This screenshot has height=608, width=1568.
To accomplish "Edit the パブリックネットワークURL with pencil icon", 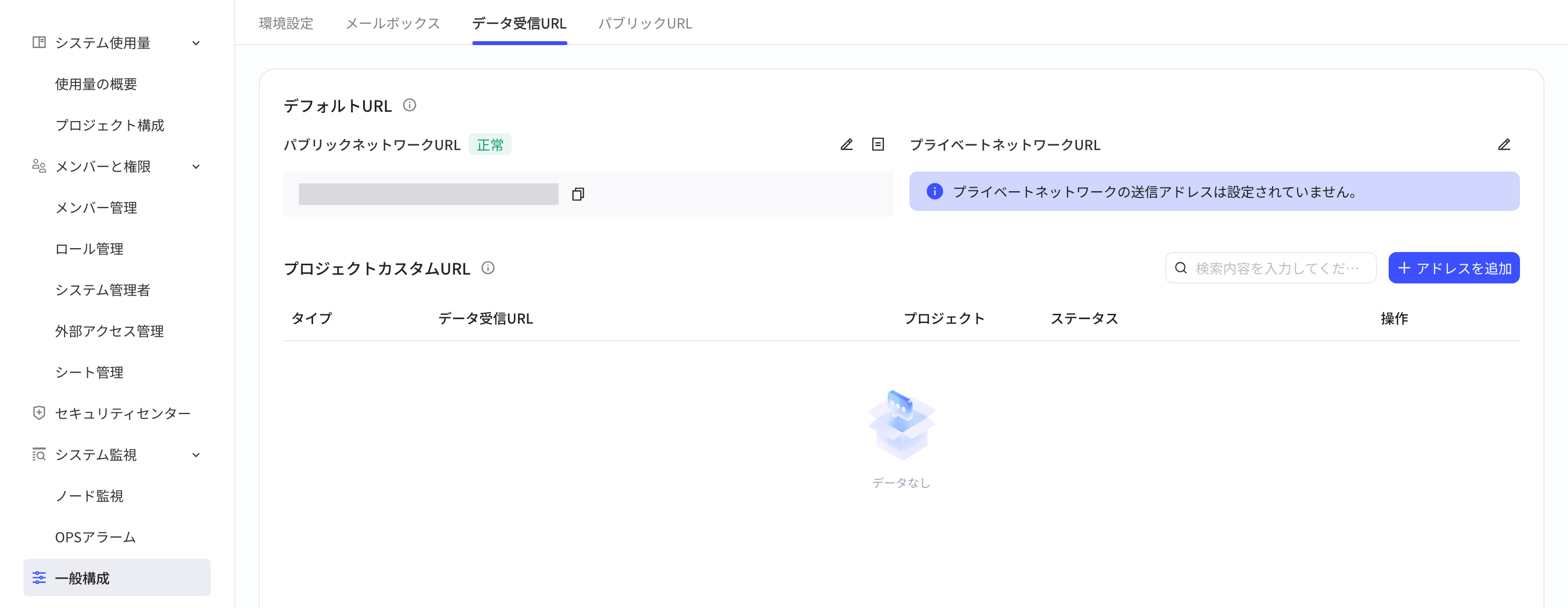I will [847, 144].
